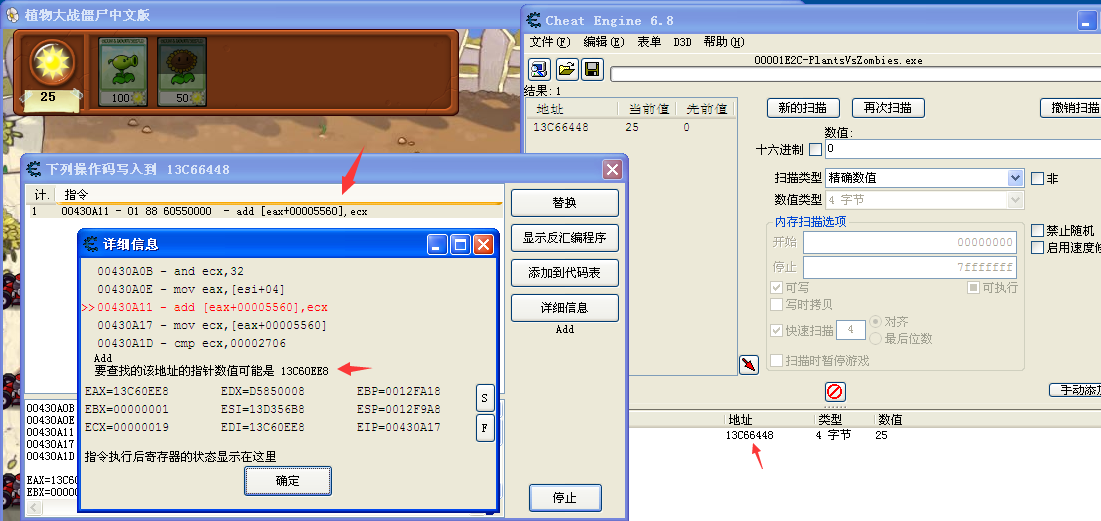Open the 表单 menu

point(649,42)
